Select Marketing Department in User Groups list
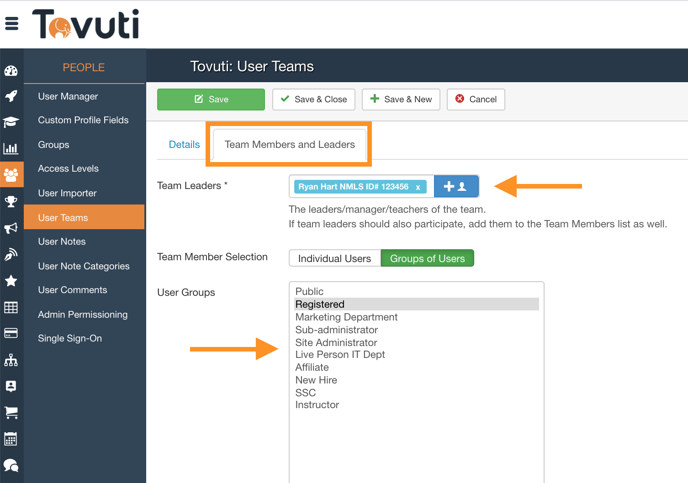 [346, 317]
